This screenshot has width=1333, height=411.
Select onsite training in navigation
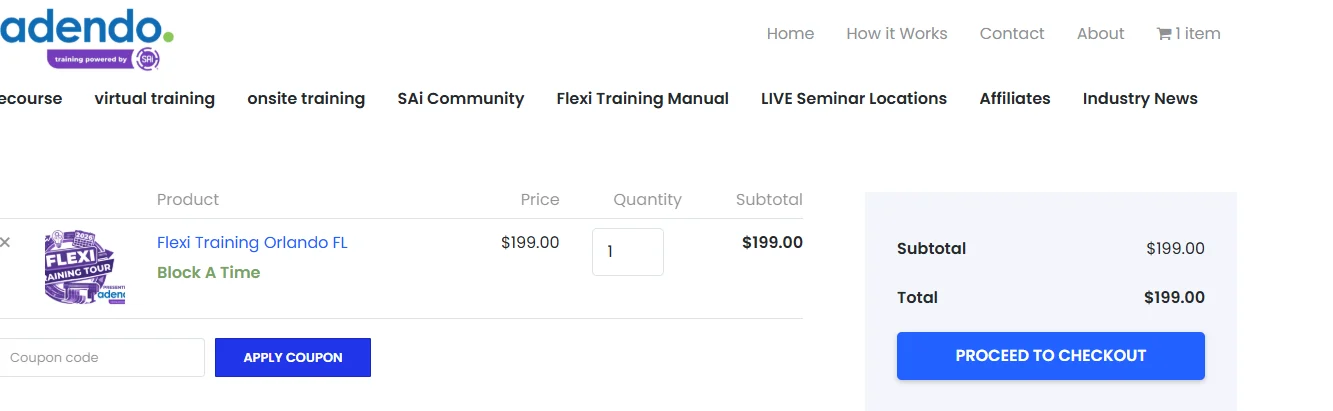point(306,98)
